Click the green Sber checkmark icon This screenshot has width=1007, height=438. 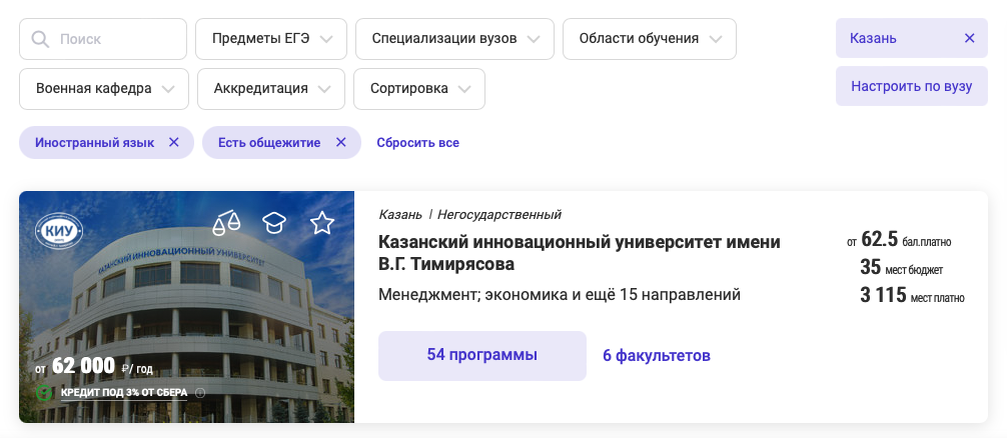coord(44,392)
